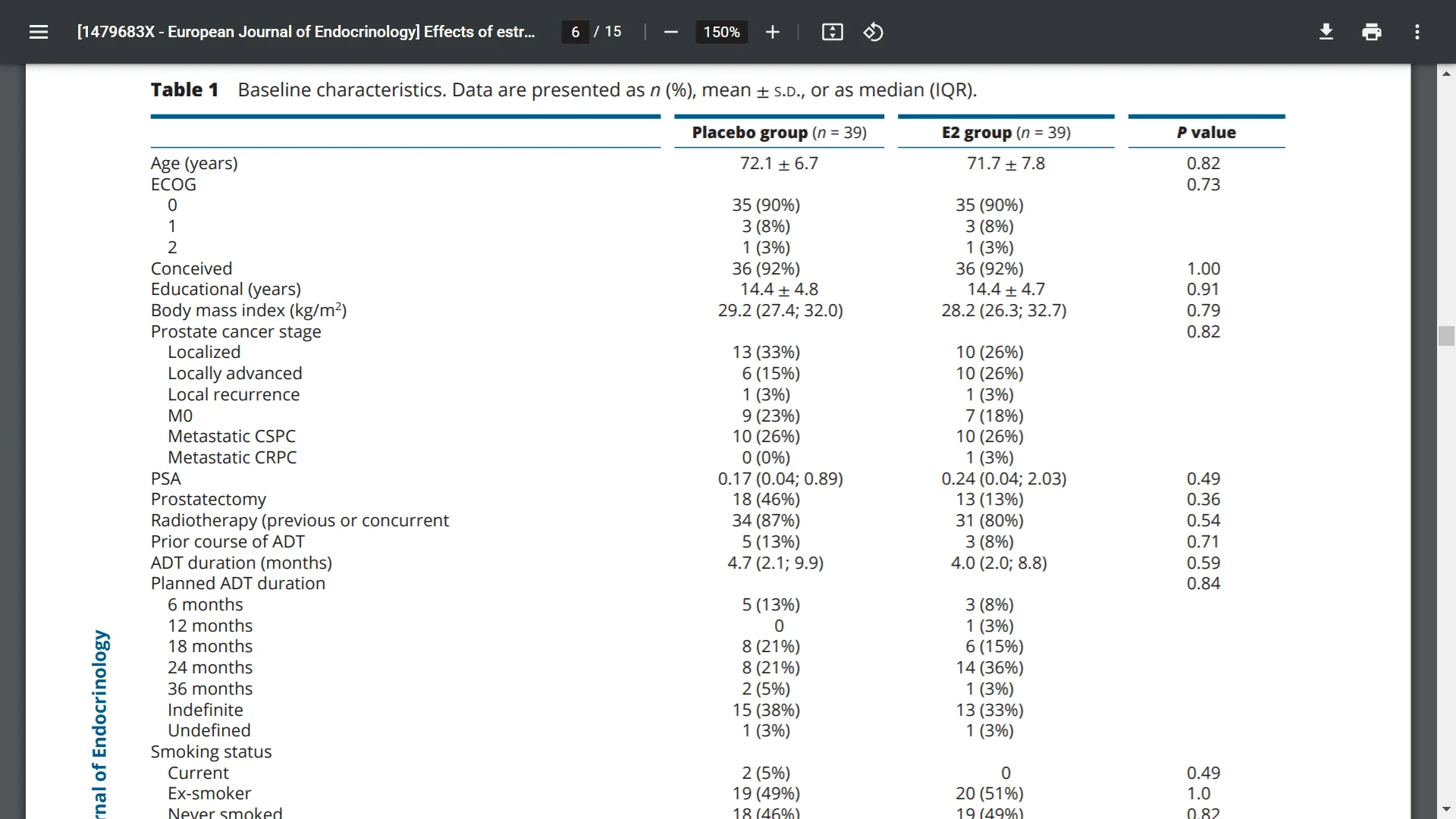This screenshot has height=819, width=1456.
Task: Click the scrollbar down arrow
Action: click(1446, 809)
